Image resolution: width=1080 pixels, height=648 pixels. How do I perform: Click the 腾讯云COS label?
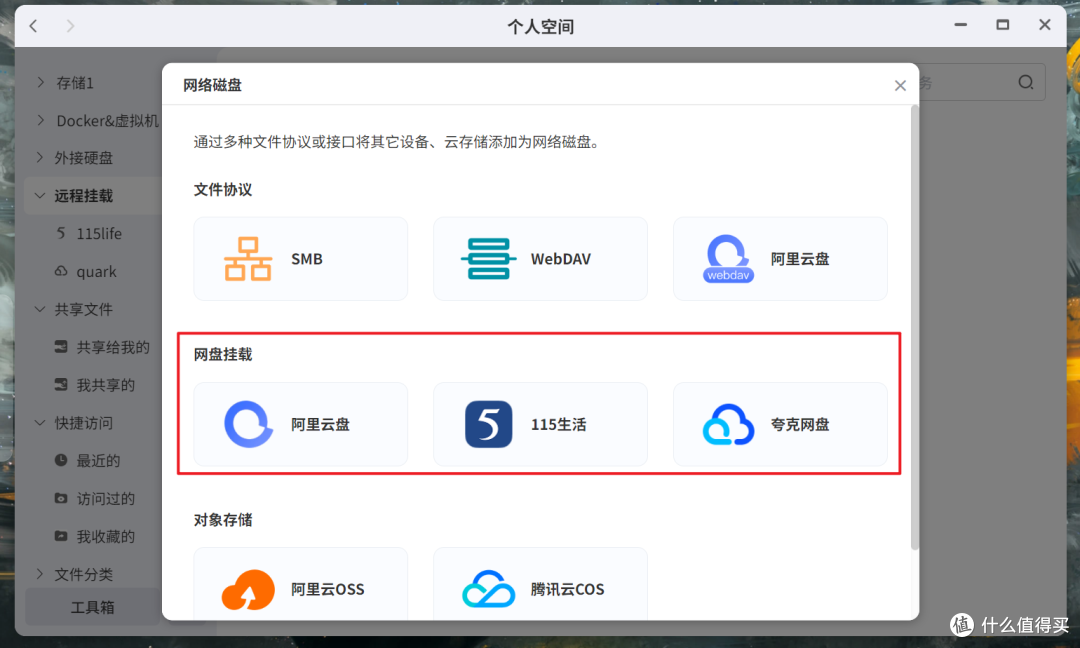pyautogui.click(x=567, y=589)
